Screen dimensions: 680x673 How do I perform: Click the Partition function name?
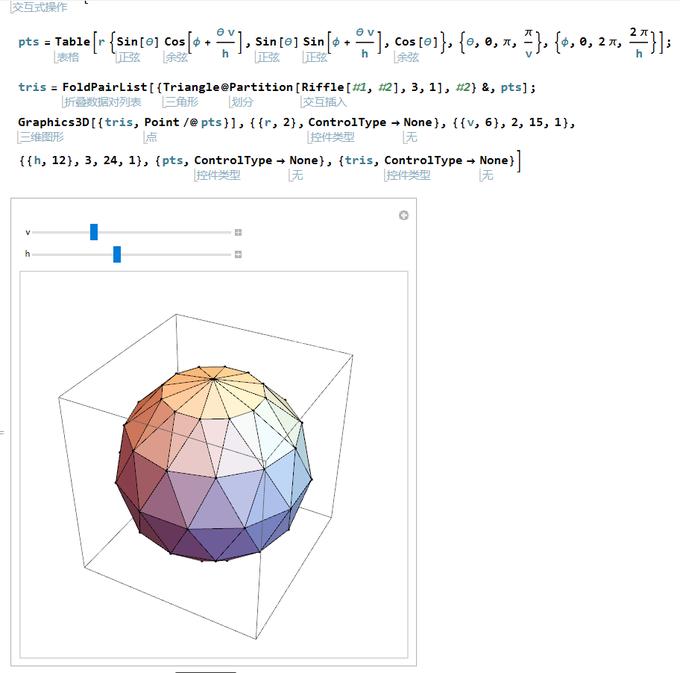[x=262, y=87]
